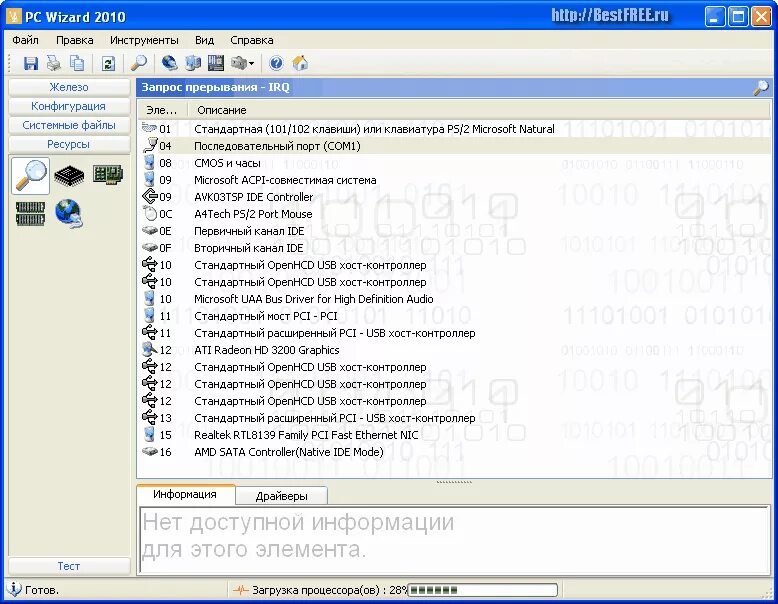
Task: Select the black processor chip sidebar icon
Action: click(69, 175)
